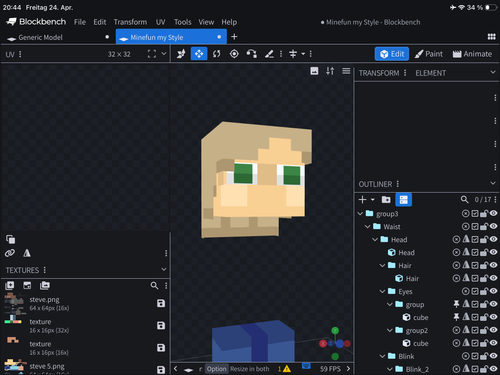
Task: Open the tab overview grid icon
Action: pyautogui.click(x=491, y=37)
